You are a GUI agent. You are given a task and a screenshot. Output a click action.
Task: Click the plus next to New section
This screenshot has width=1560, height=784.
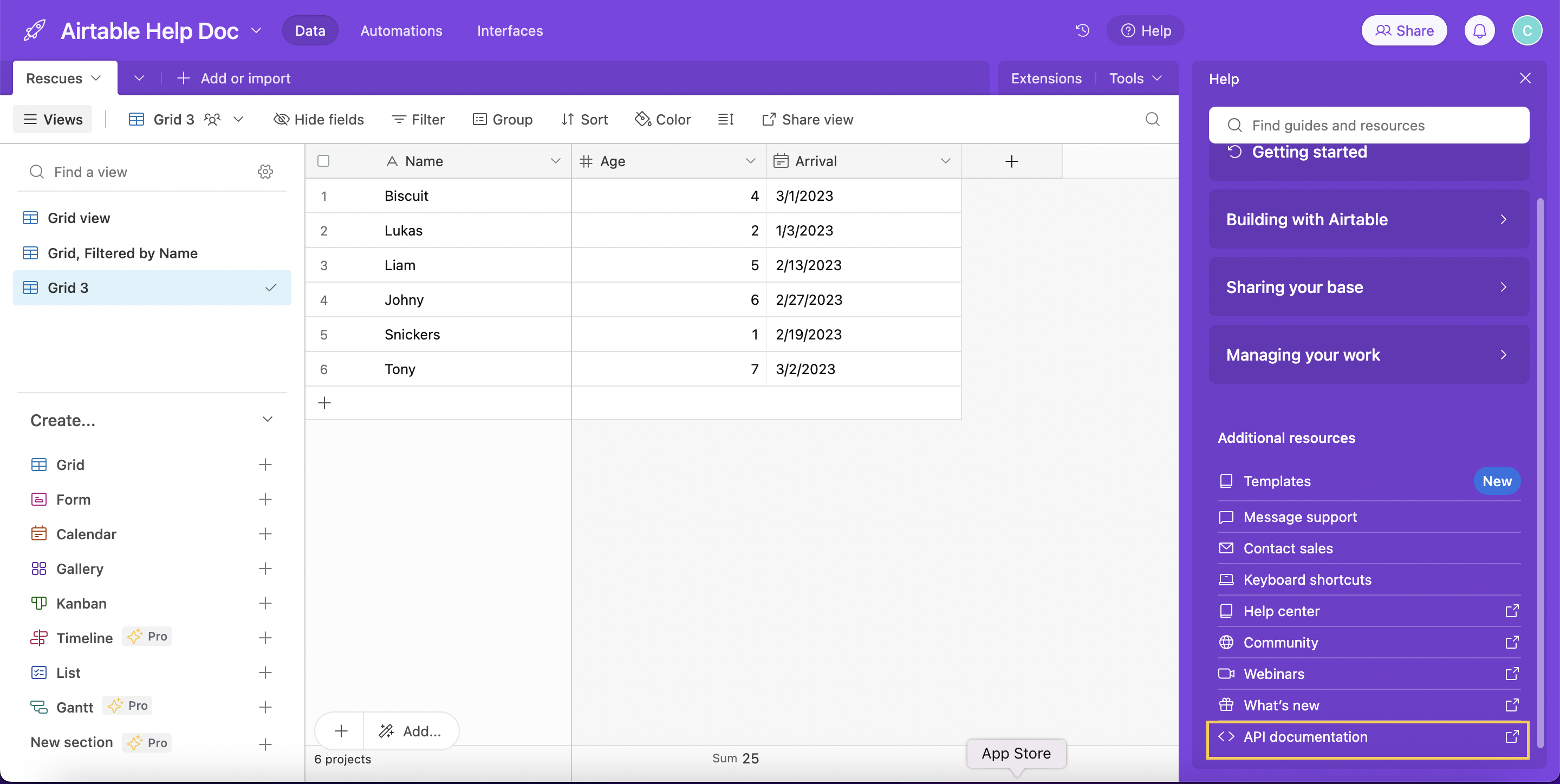click(265, 744)
